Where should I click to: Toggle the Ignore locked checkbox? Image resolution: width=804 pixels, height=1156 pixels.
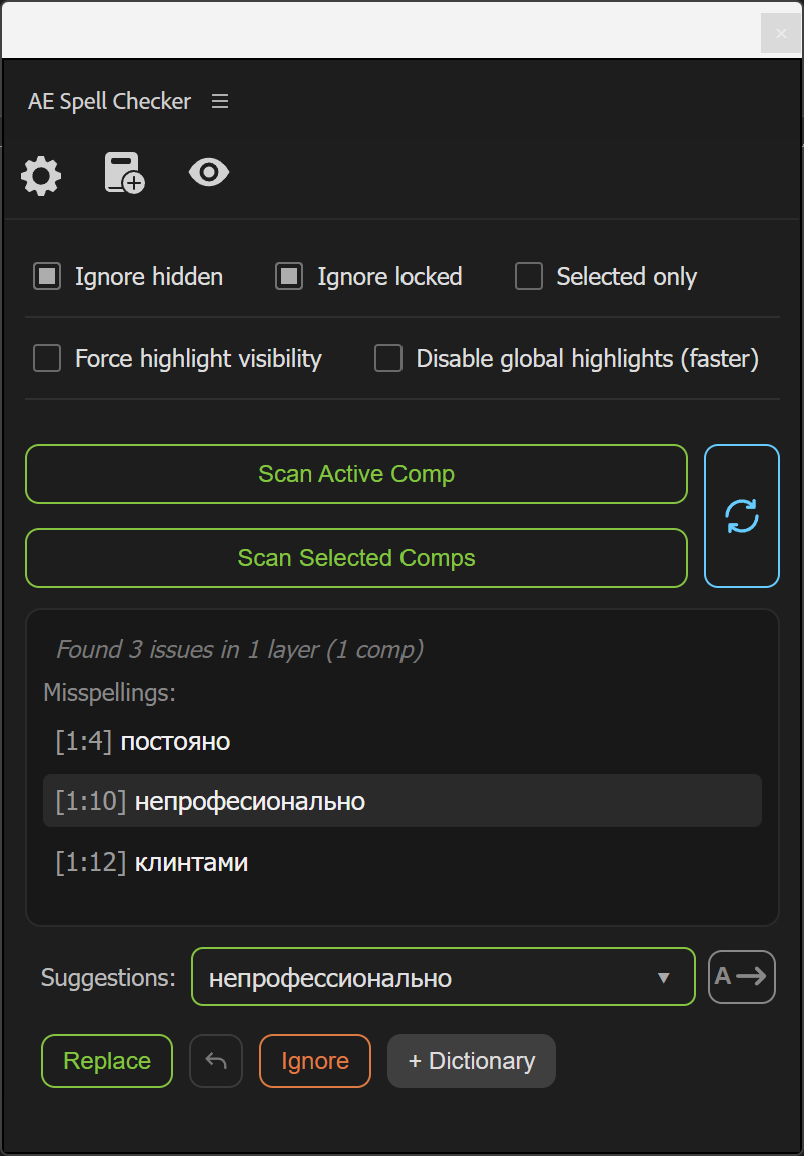(x=289, y=276)
